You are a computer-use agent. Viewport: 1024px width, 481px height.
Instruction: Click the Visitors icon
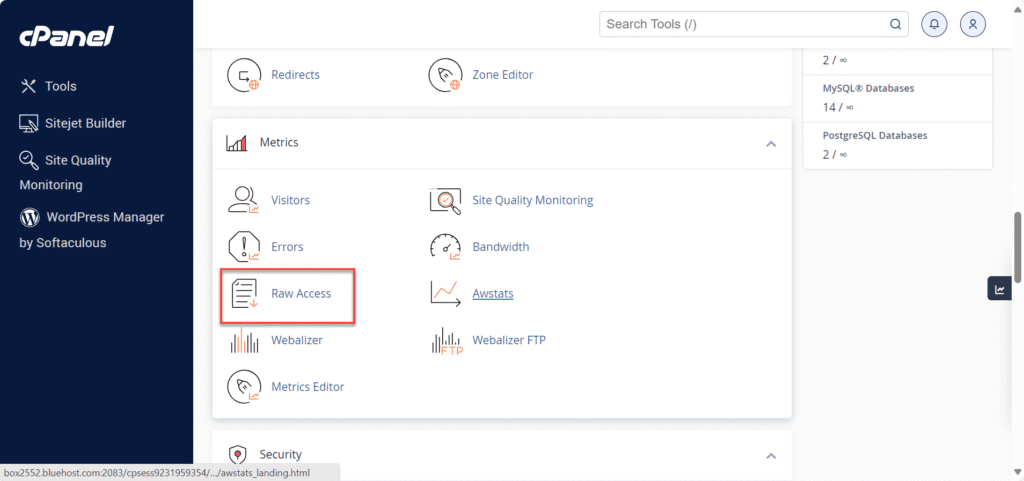[244, 200]
